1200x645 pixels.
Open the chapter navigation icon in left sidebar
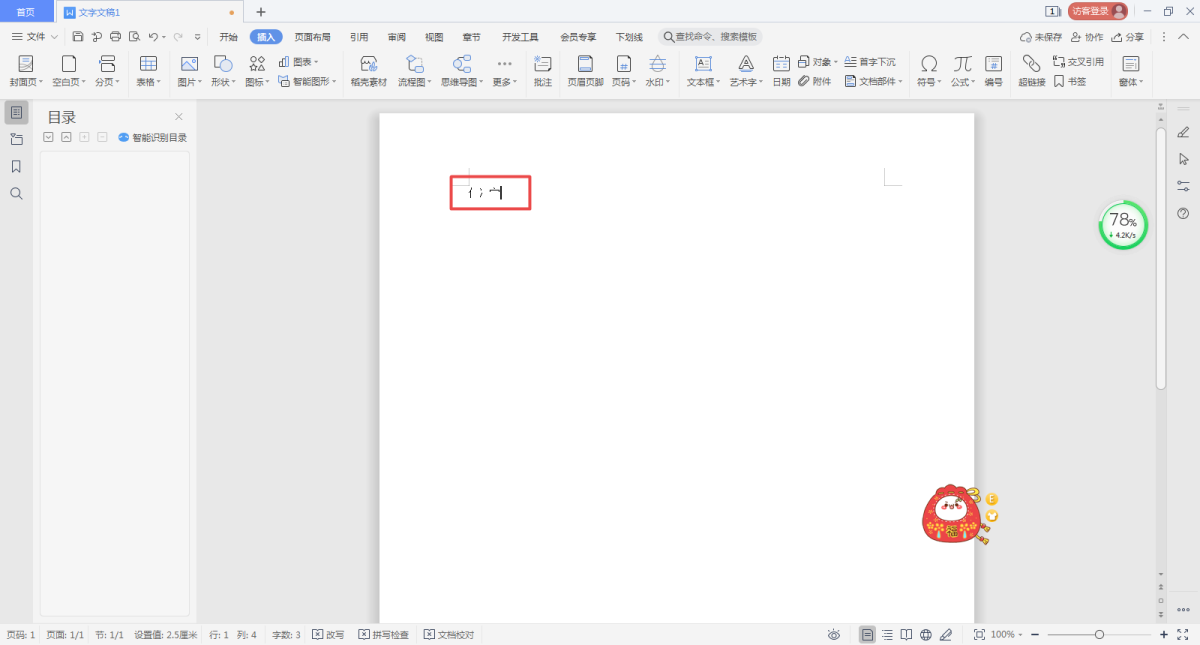click(16, 139)
